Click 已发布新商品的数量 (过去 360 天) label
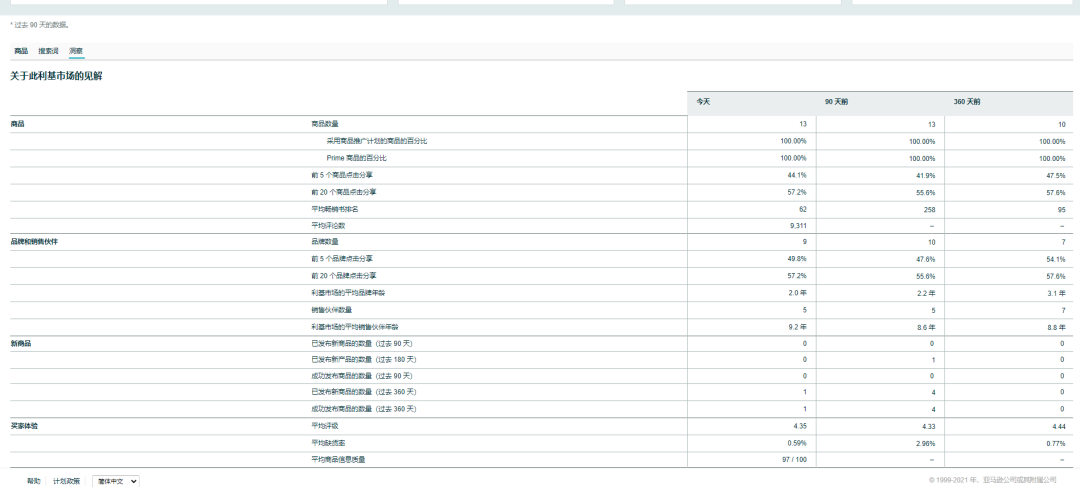 [364, 392]
